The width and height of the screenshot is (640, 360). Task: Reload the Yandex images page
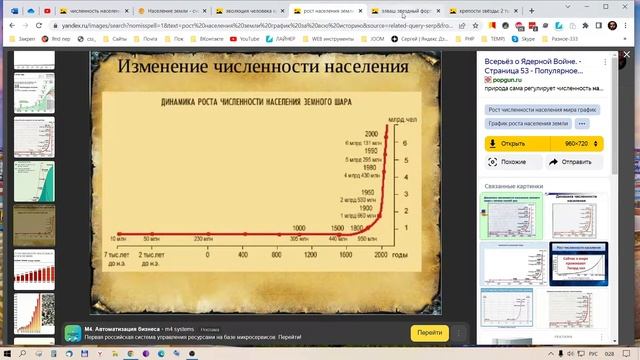[39, 25]
